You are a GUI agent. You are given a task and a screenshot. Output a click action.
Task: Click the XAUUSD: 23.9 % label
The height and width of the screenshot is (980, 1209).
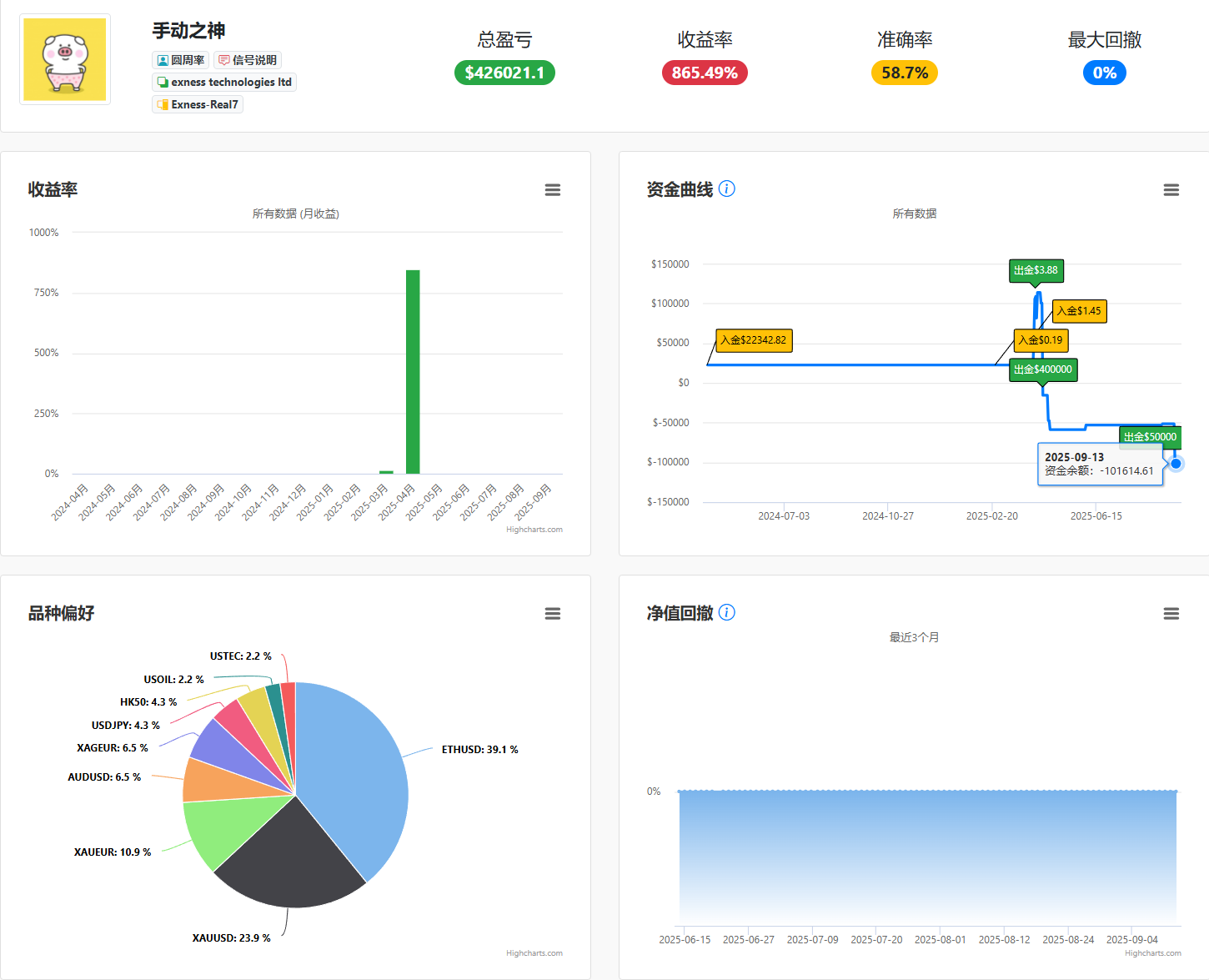(232, 938)
